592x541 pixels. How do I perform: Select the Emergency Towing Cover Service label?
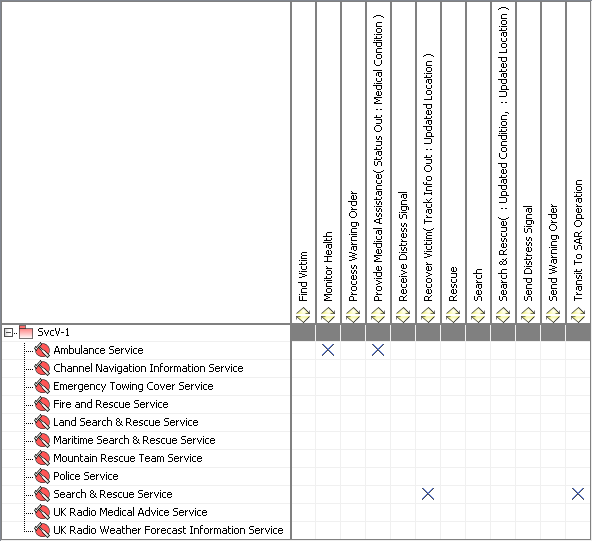coord(133,386)
